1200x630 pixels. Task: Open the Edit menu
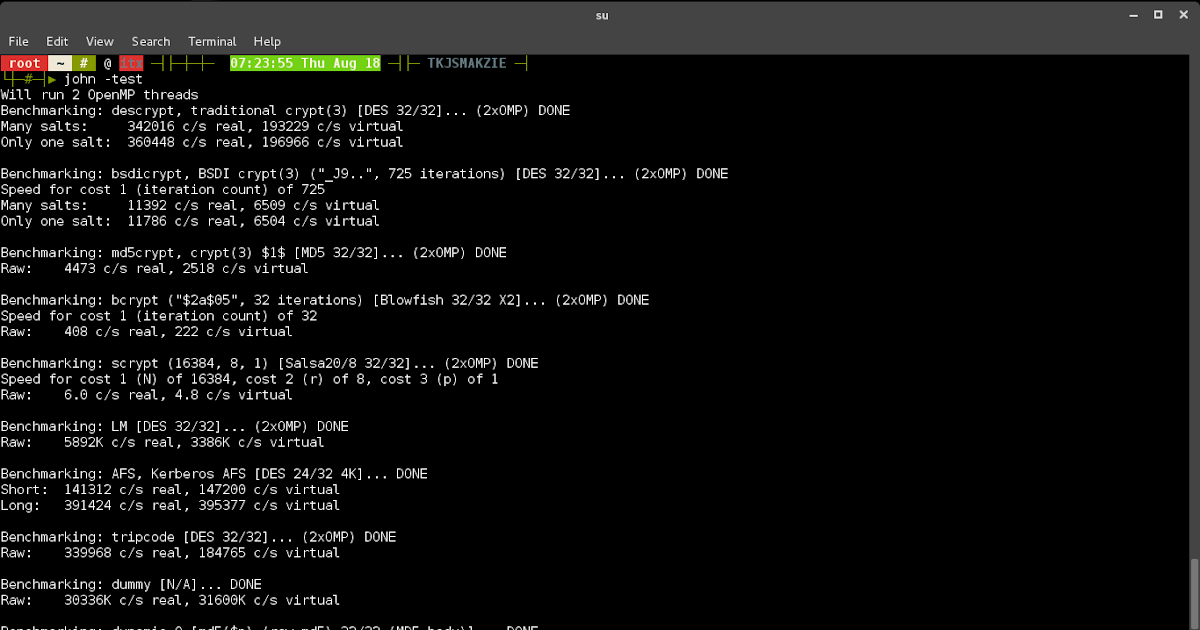click(57, 41)
